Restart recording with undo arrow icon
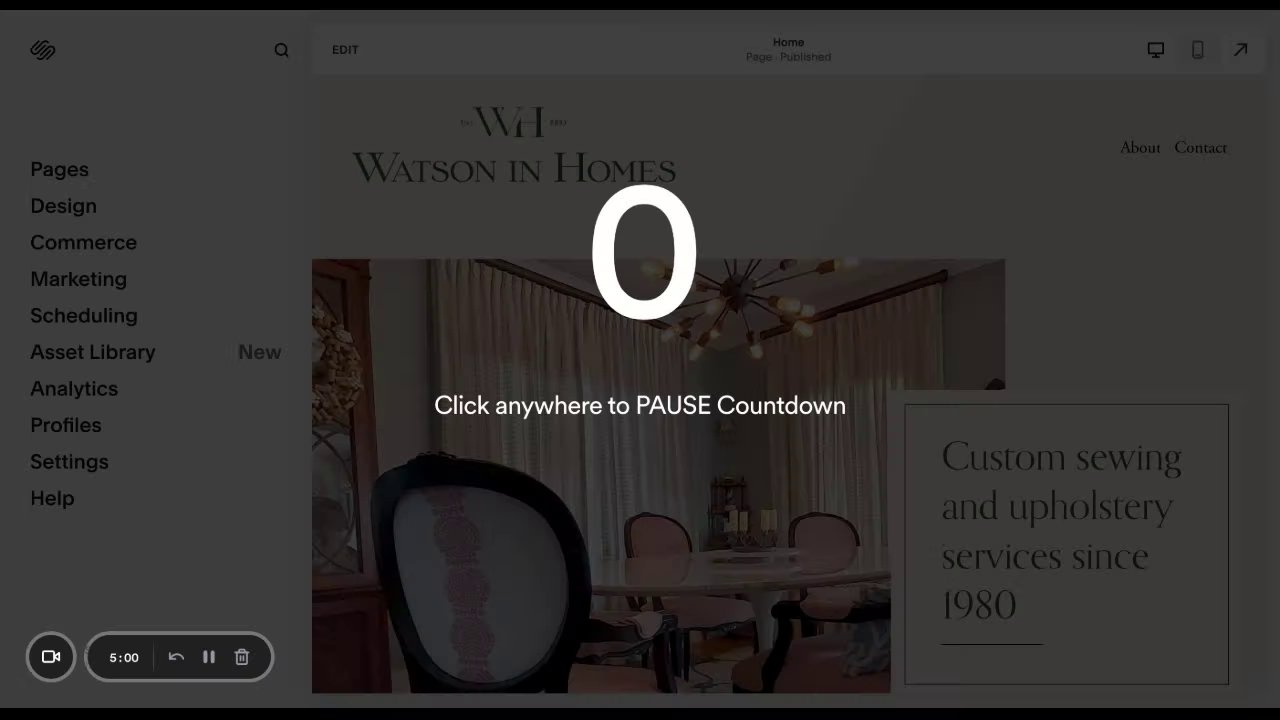The height and width of the screenshot is (720, 1280). click(x=176, y=657)
